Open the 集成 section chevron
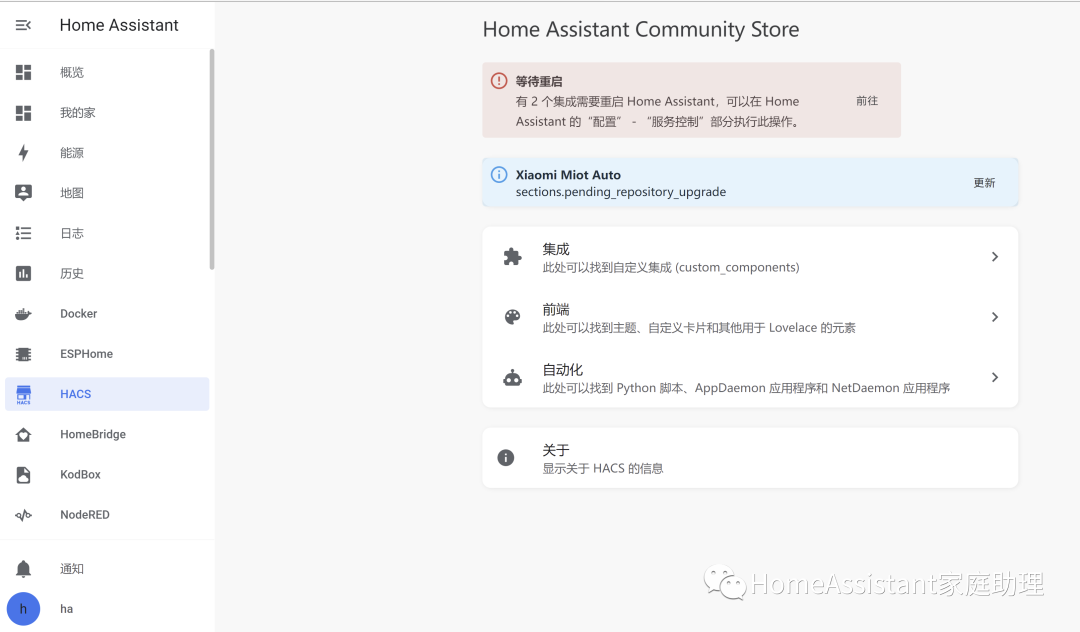Viewport: 1080px width, 632px height. [x=995, y=257]
